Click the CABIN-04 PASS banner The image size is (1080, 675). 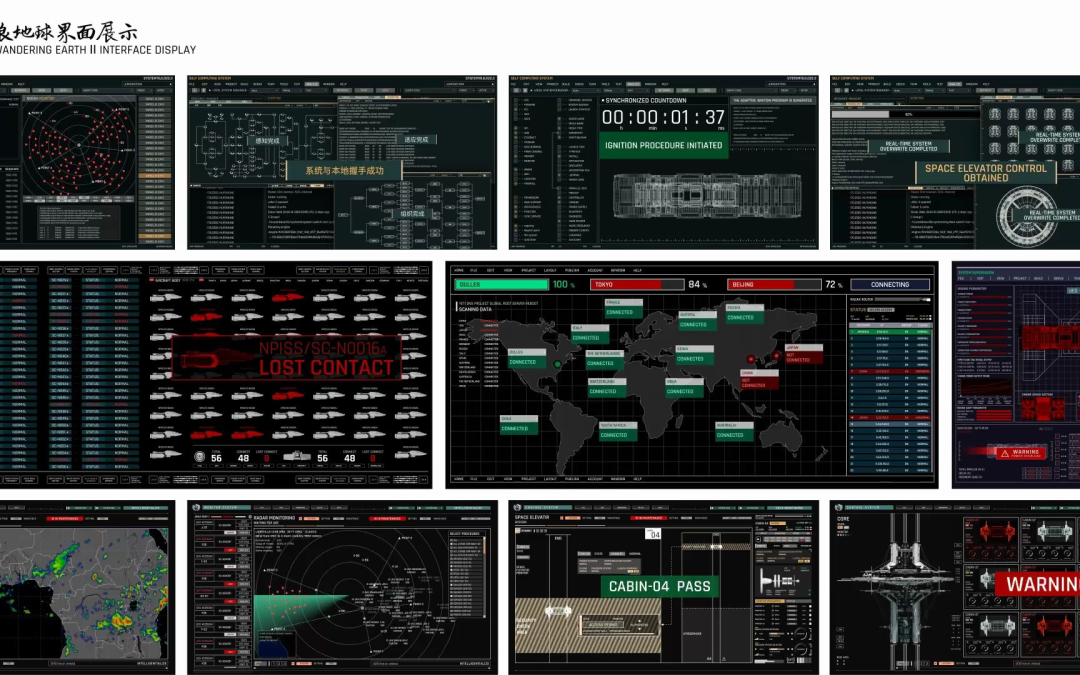[660, 586]
